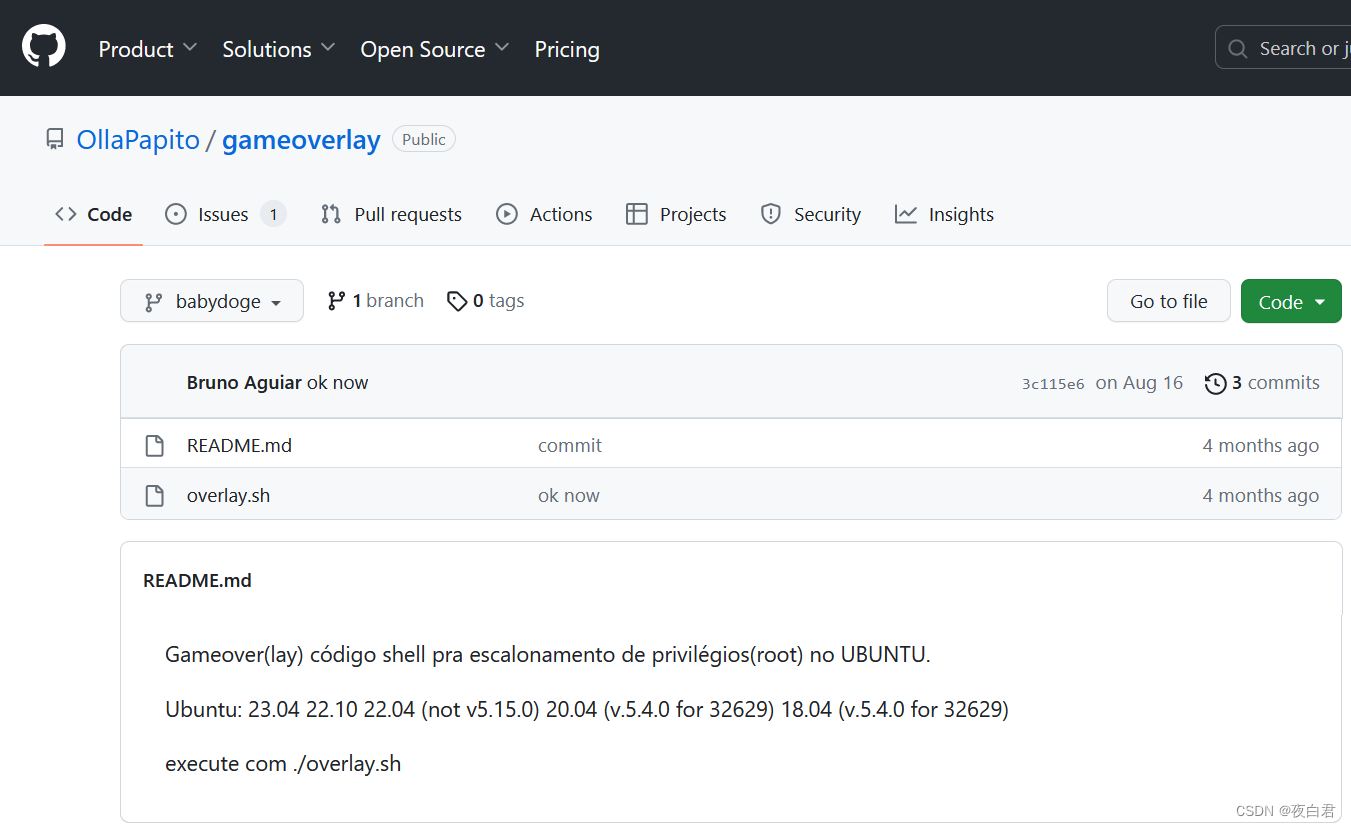Switch to the Actions tab
This screenshot has width=1351, height=827.
click(544, 214)
